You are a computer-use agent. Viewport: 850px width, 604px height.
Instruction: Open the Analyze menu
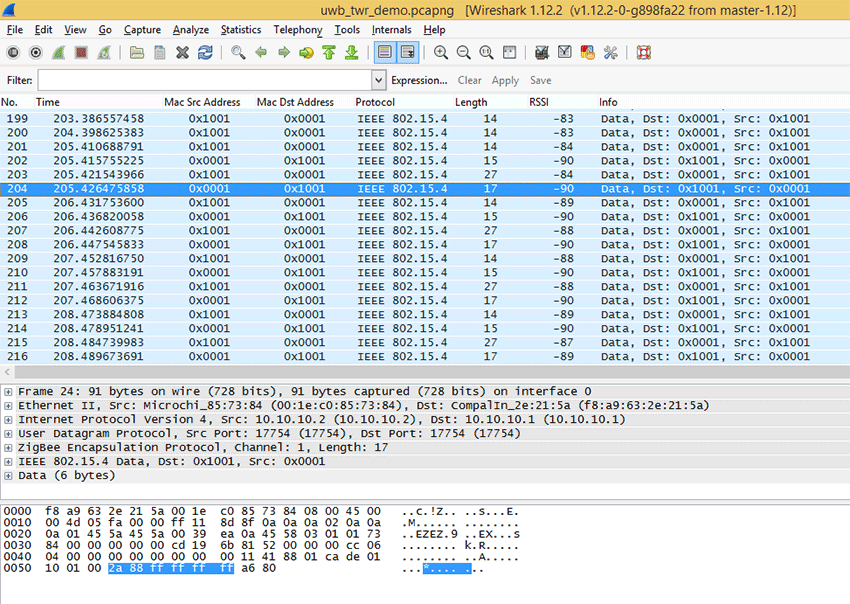tap(191, 30)
